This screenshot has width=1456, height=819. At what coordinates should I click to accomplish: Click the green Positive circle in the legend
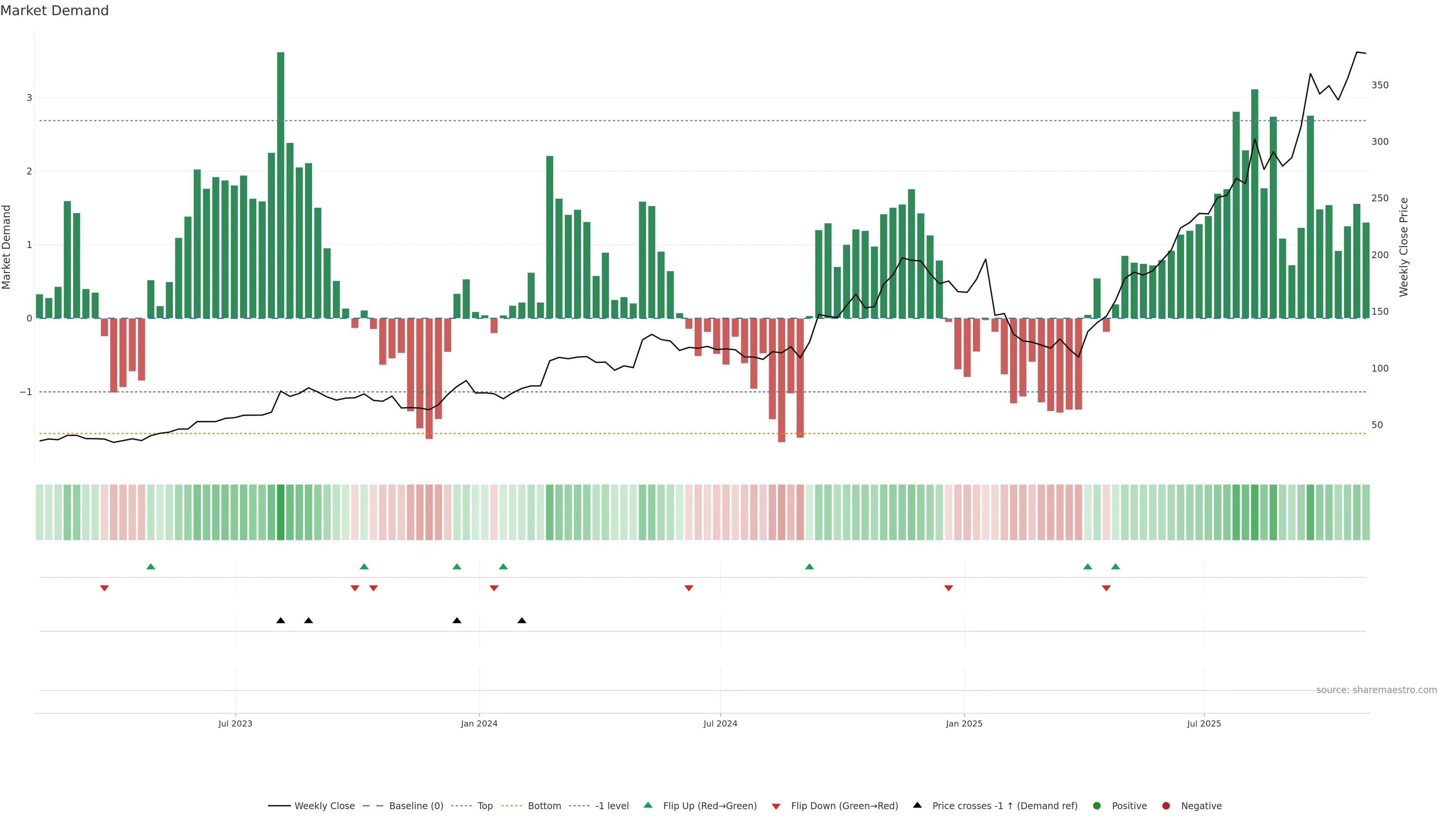pyautogui.click(x=1097, y=805)
